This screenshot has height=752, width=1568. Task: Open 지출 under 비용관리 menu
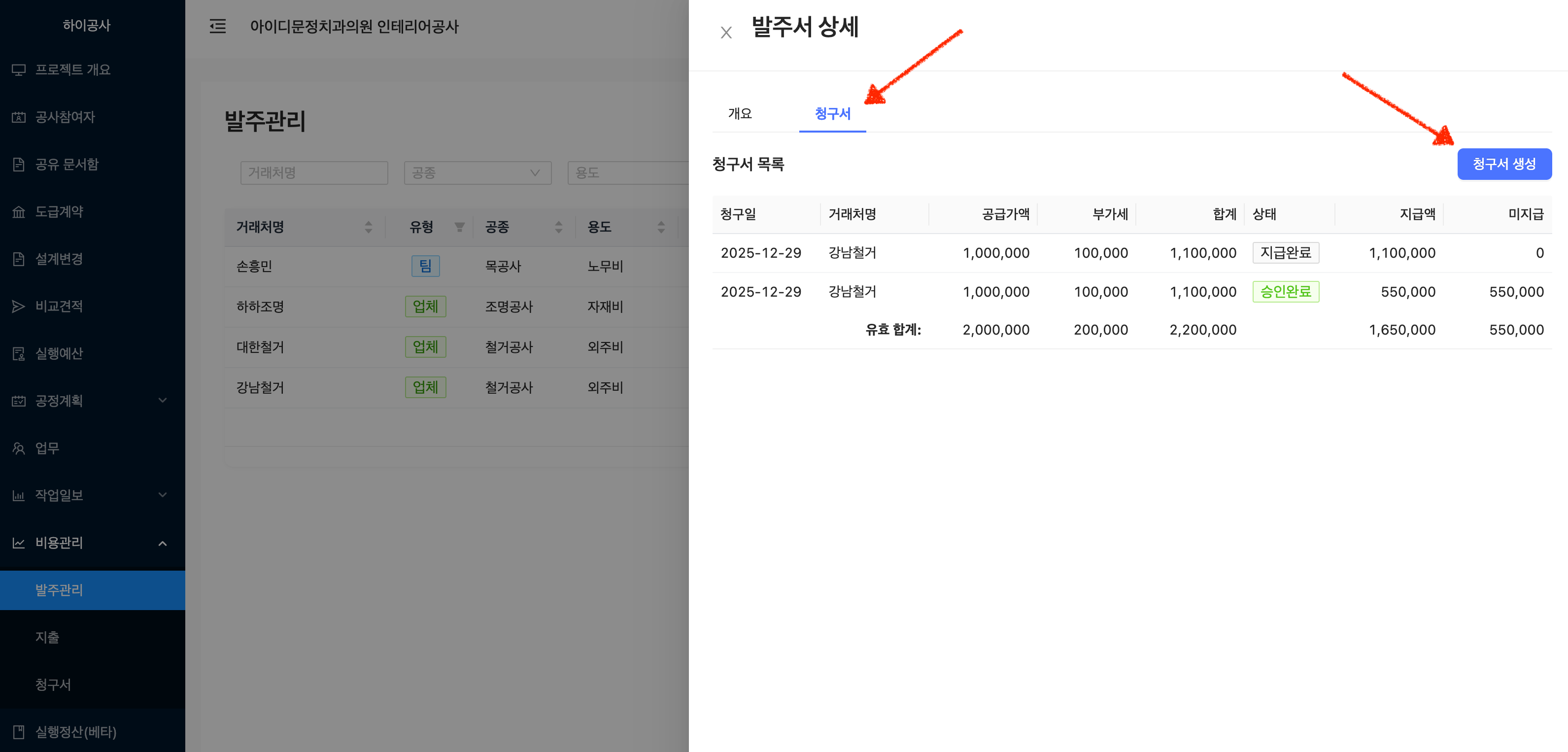click(x=47, y=637)
